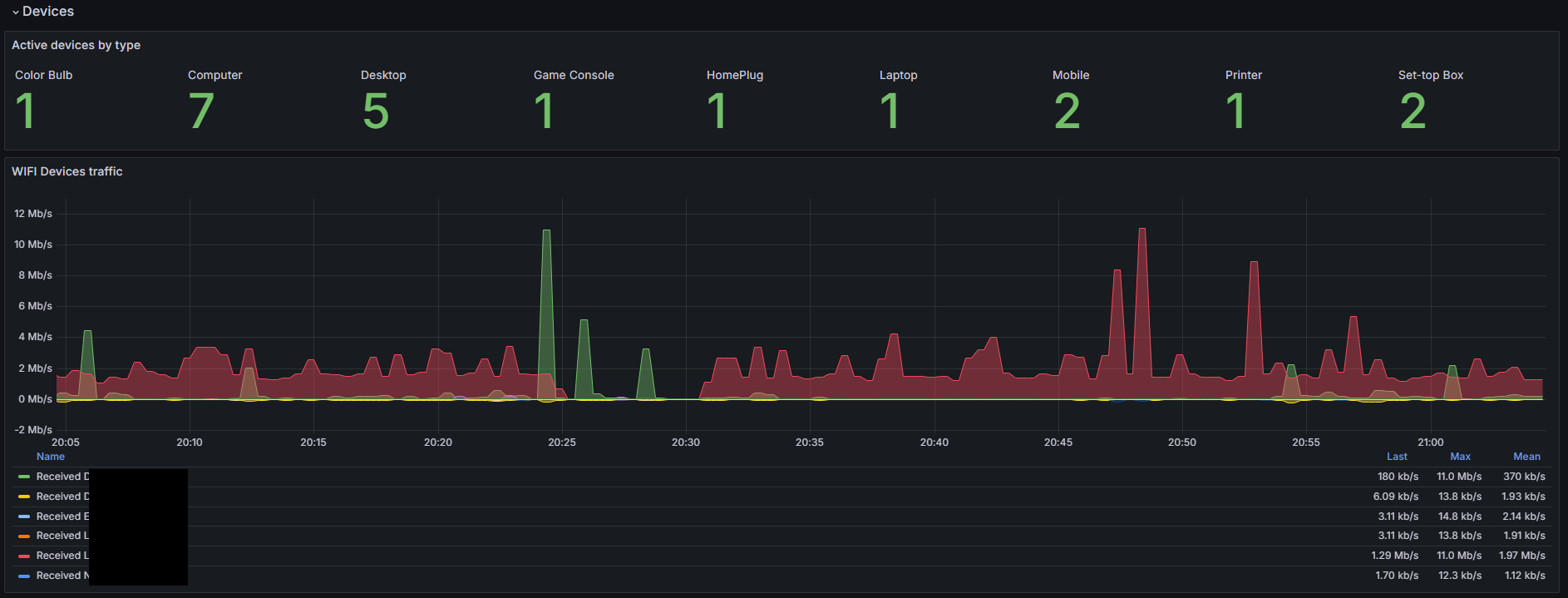
Task: Click the Devices row title
Action: pos(48,12)
